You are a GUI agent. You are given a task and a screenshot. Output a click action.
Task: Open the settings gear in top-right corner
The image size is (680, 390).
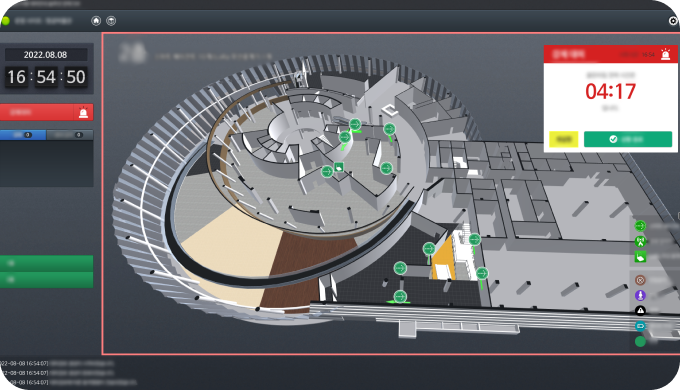tap(673, 20)
